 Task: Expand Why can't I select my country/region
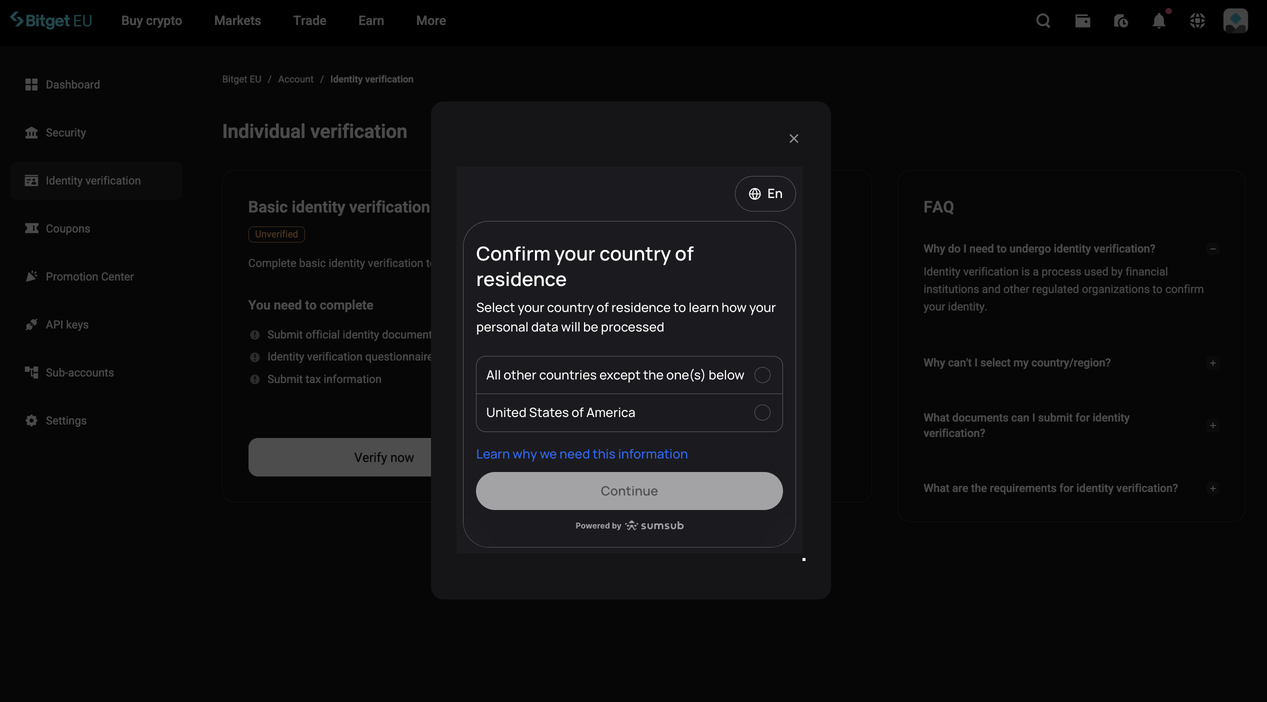(x=1213, y=363)
